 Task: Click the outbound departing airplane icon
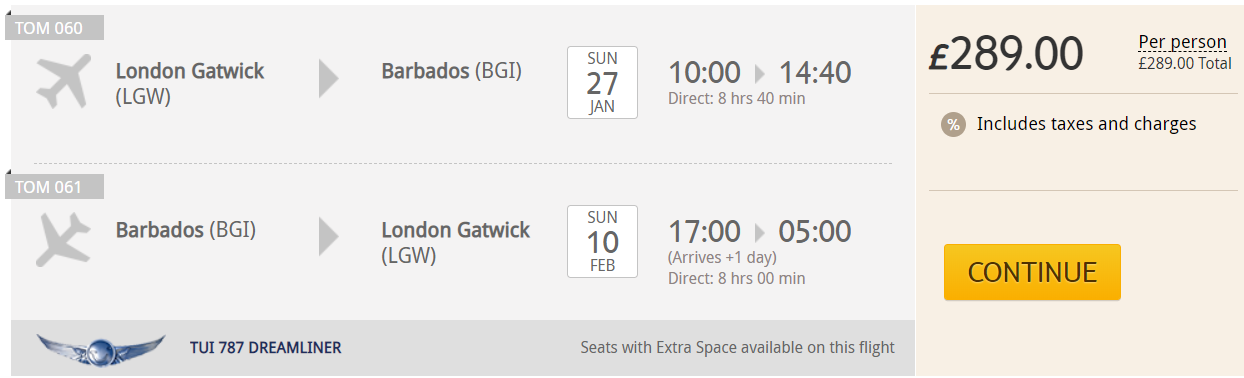coord(65,81)
